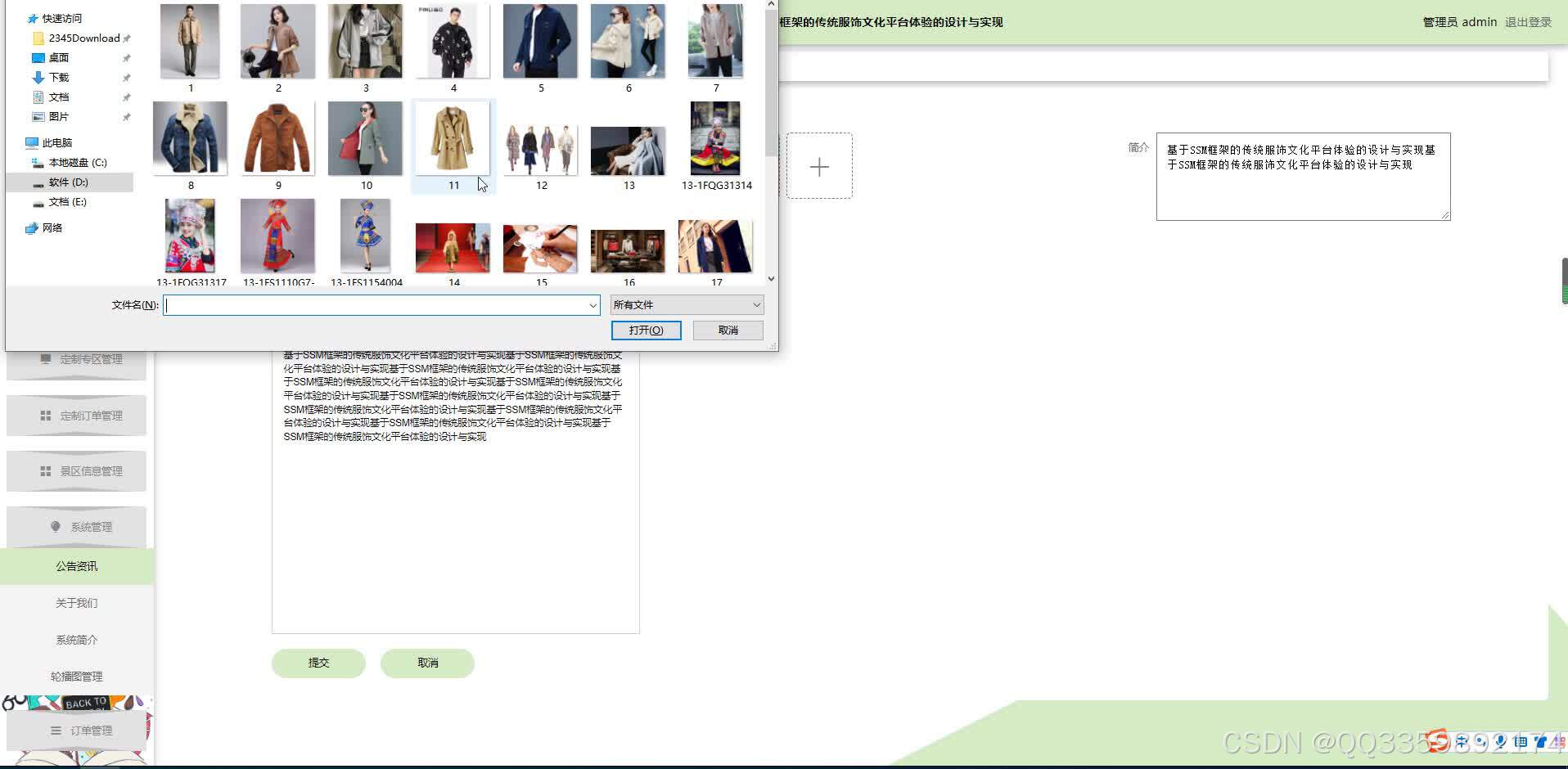Select image thumbnail named 13
The width and height of the screenshot is (1568, 769).
click(628, 151)
